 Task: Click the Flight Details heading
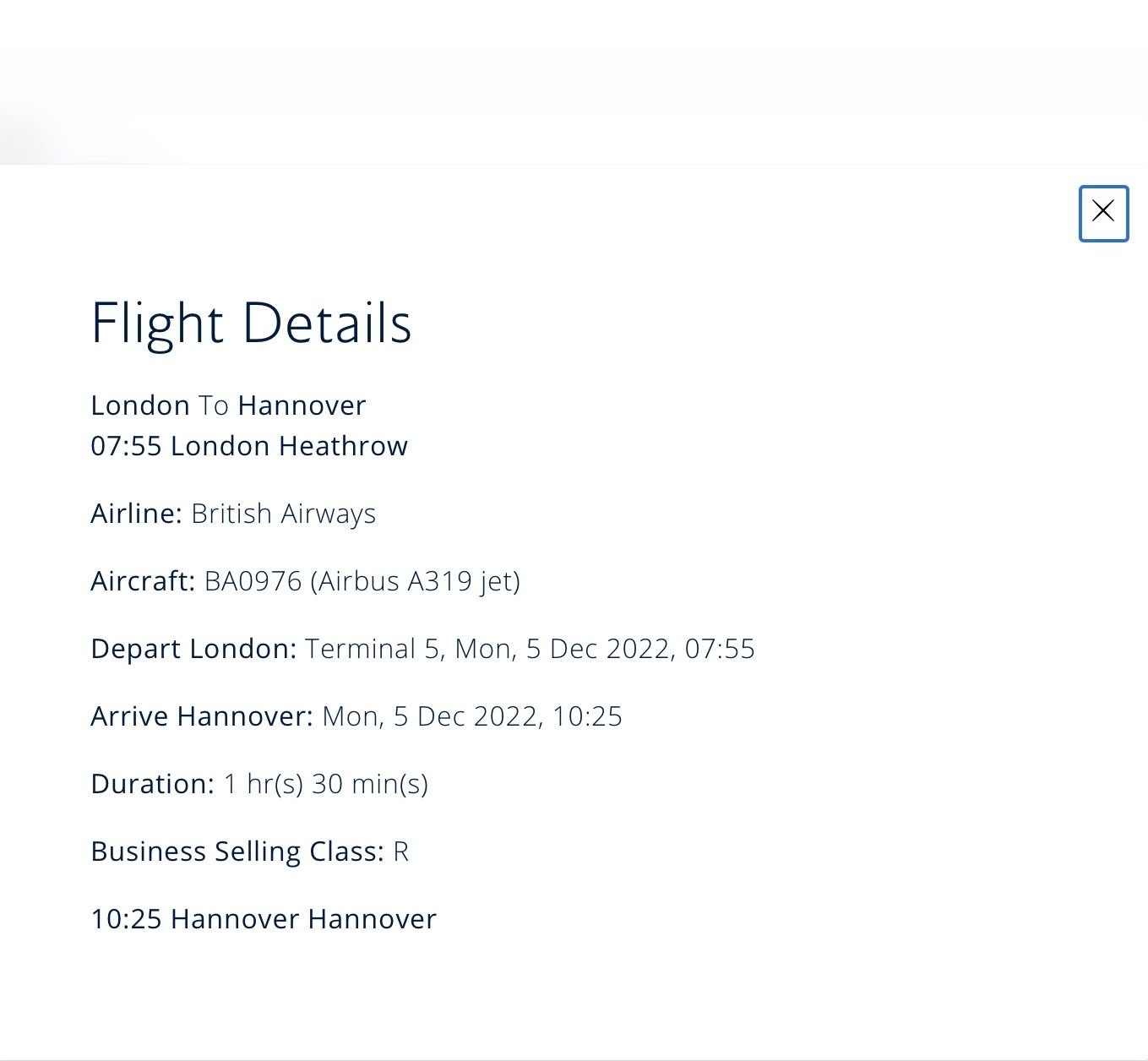[x=251, y=324]
